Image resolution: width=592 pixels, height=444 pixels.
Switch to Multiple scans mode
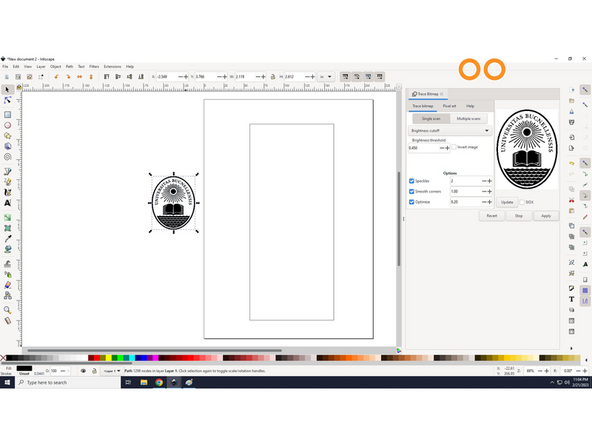(469, 119)
